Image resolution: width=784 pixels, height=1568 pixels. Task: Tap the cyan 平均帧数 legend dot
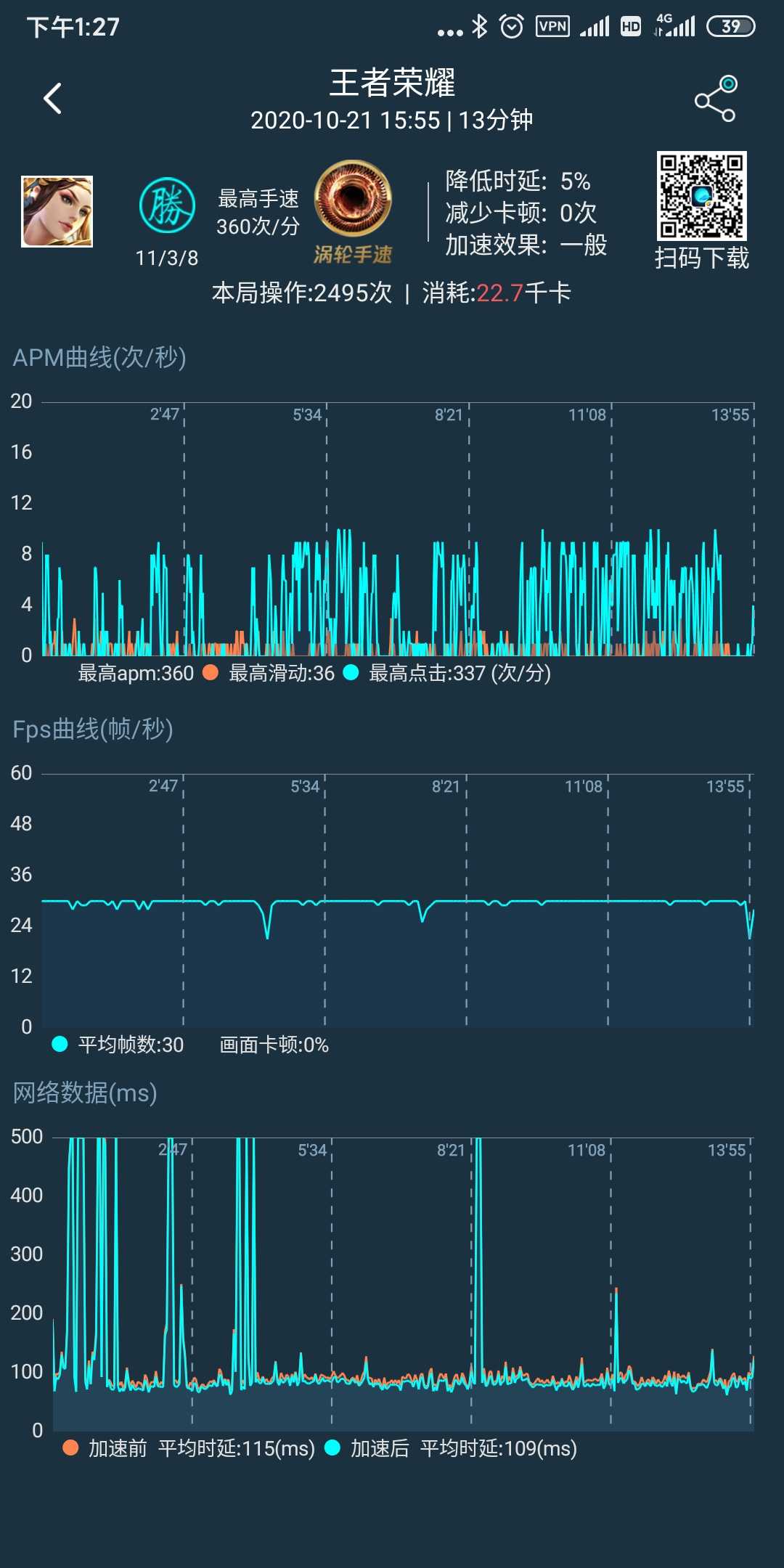pos(60,1044)
